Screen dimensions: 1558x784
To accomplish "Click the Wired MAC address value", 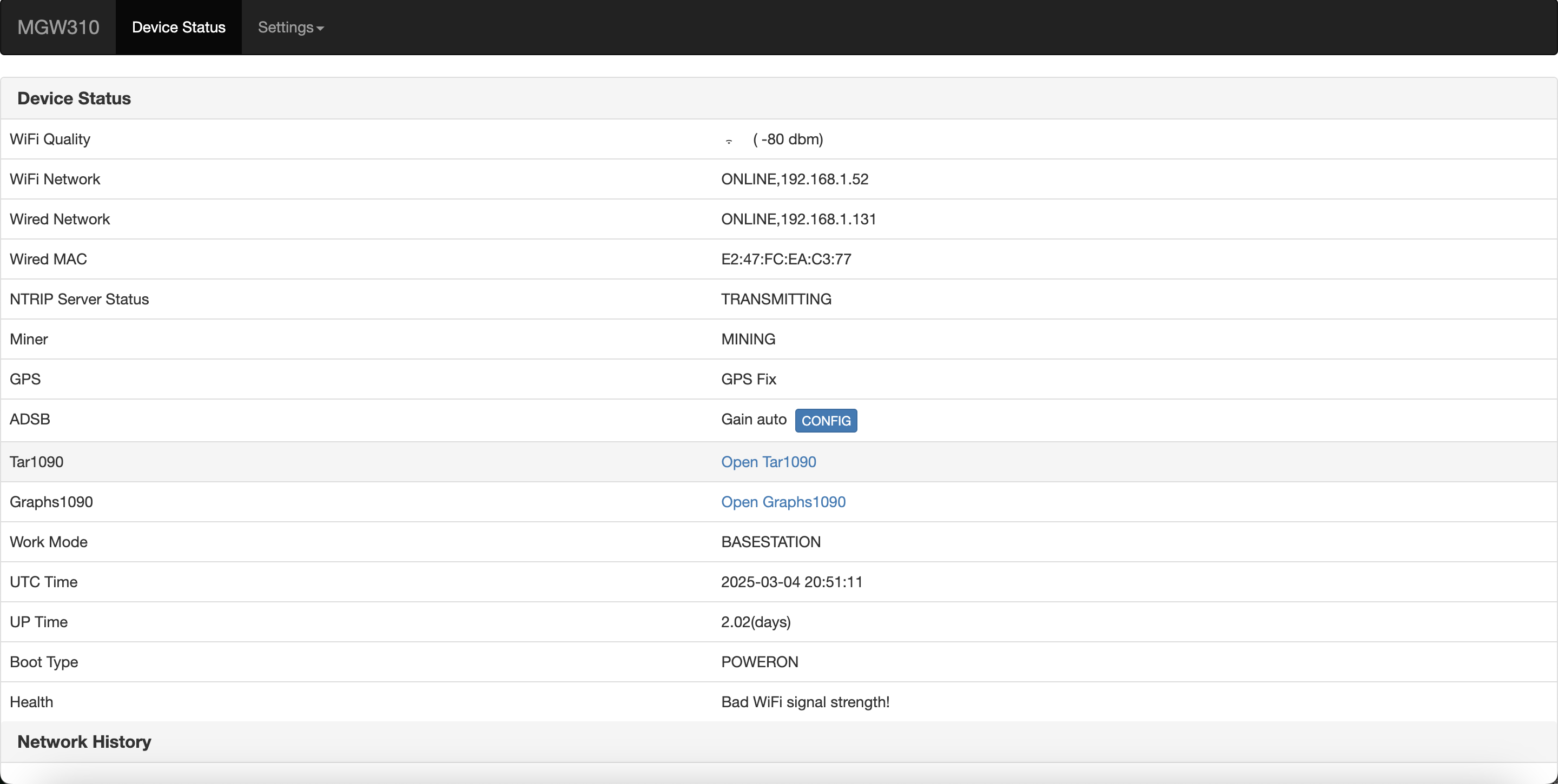I will point(785,260).
